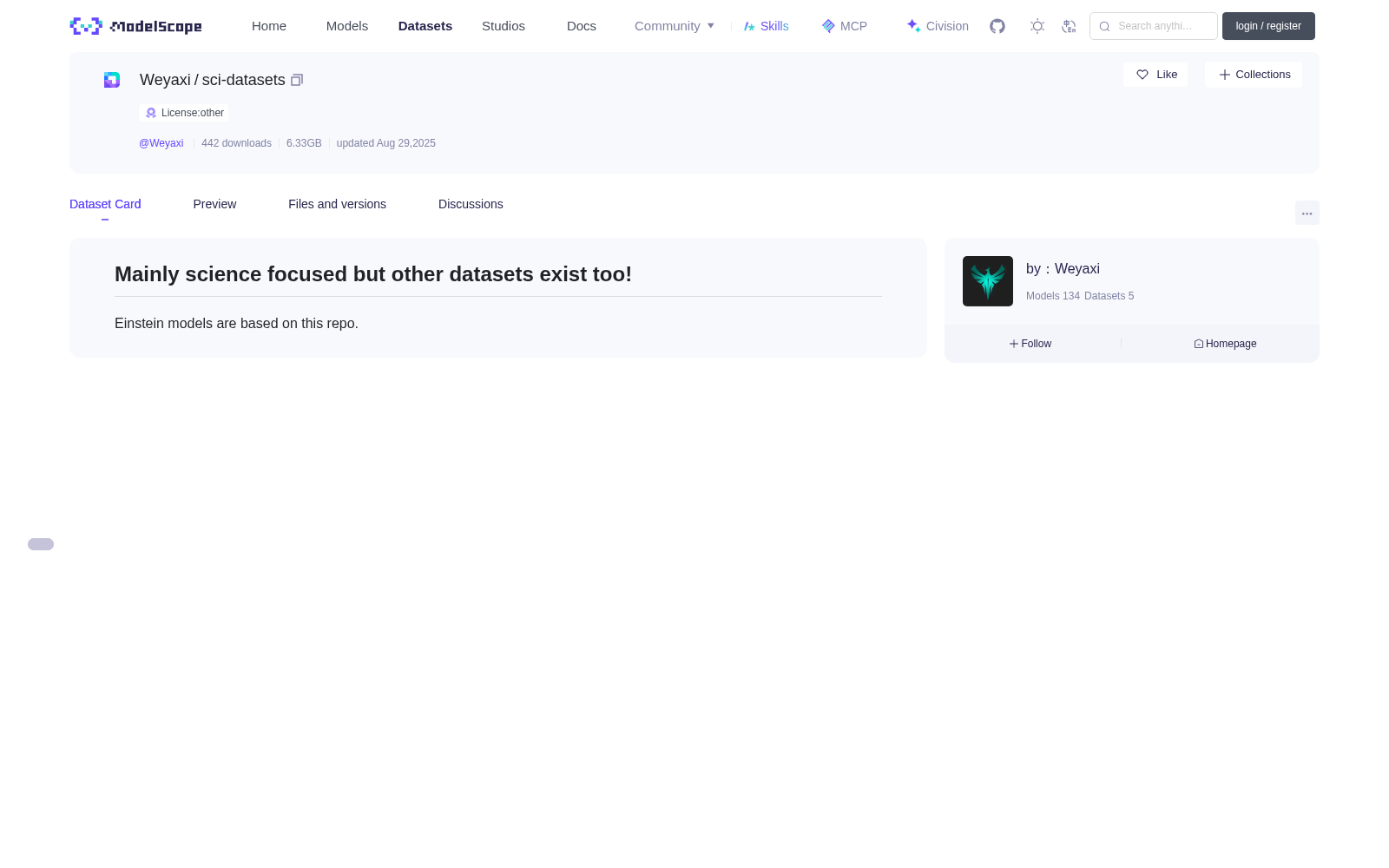1389x868 pixels.
Task: Click the Datasets 5 count
Action: pyautogui.click(x=1109, y=296)
